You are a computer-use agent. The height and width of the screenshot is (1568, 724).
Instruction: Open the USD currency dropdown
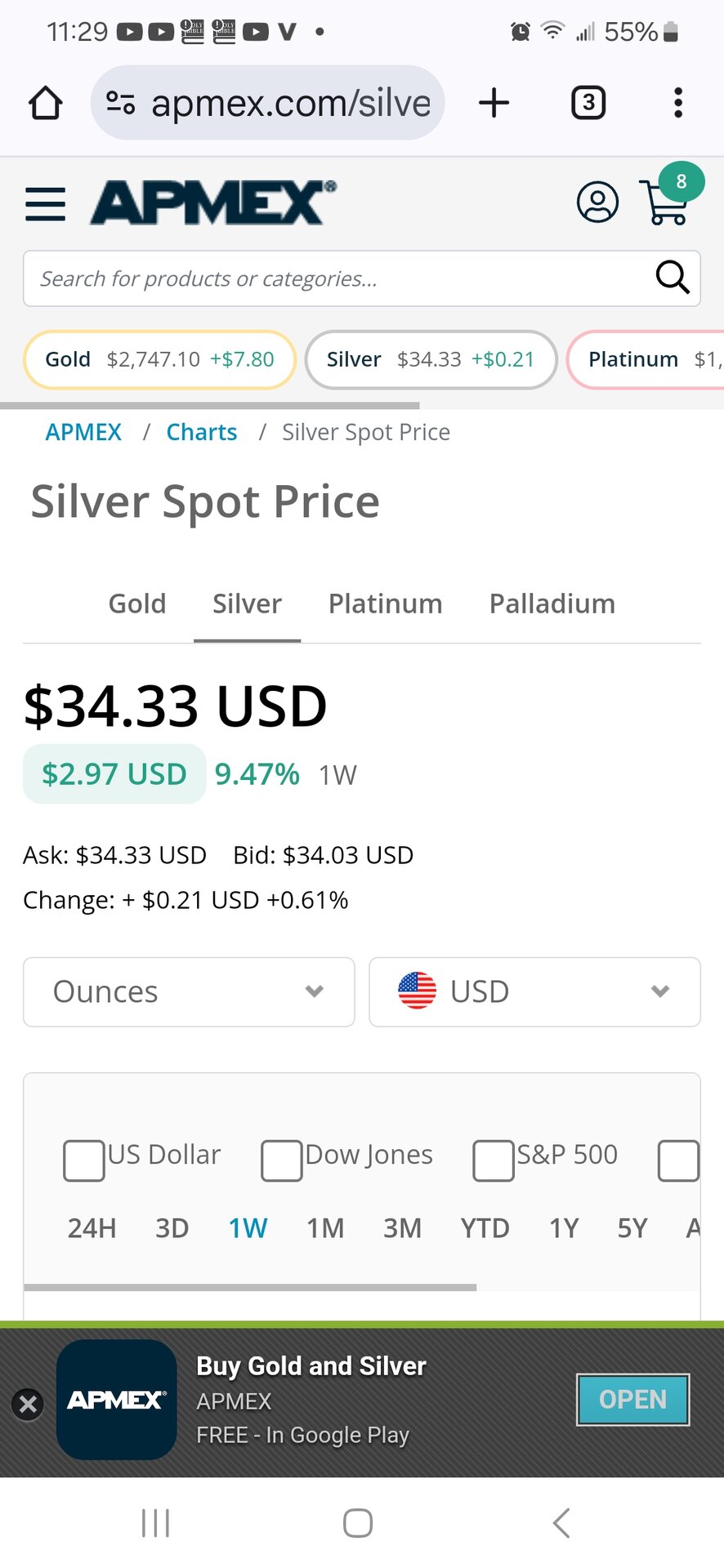click(534, 991)
